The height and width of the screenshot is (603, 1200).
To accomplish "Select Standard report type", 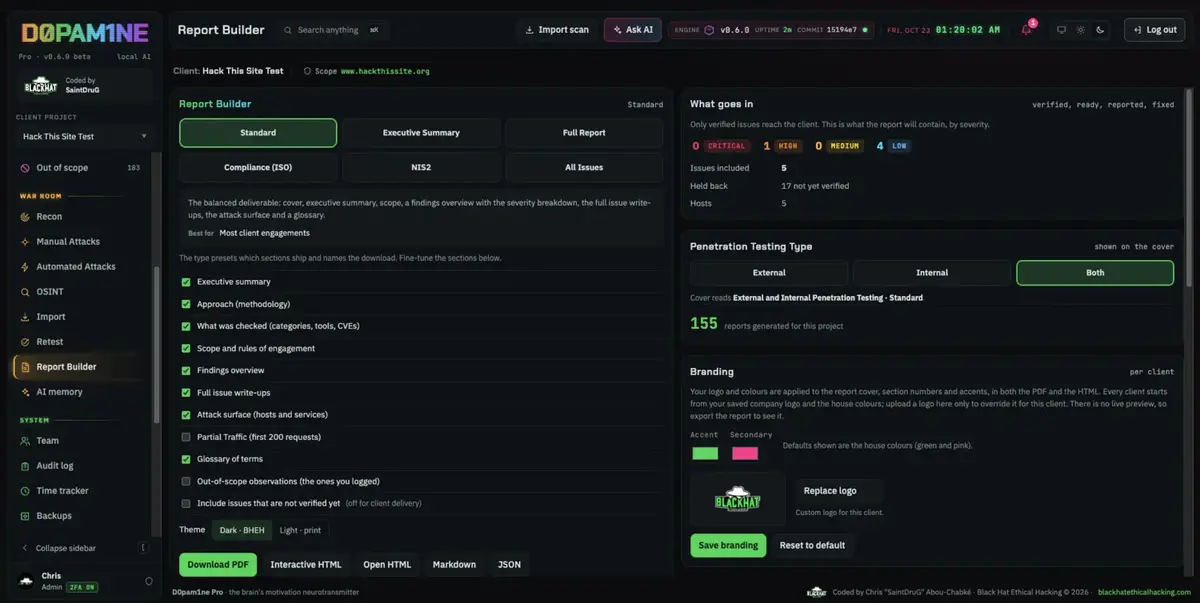I will (258, 133).
